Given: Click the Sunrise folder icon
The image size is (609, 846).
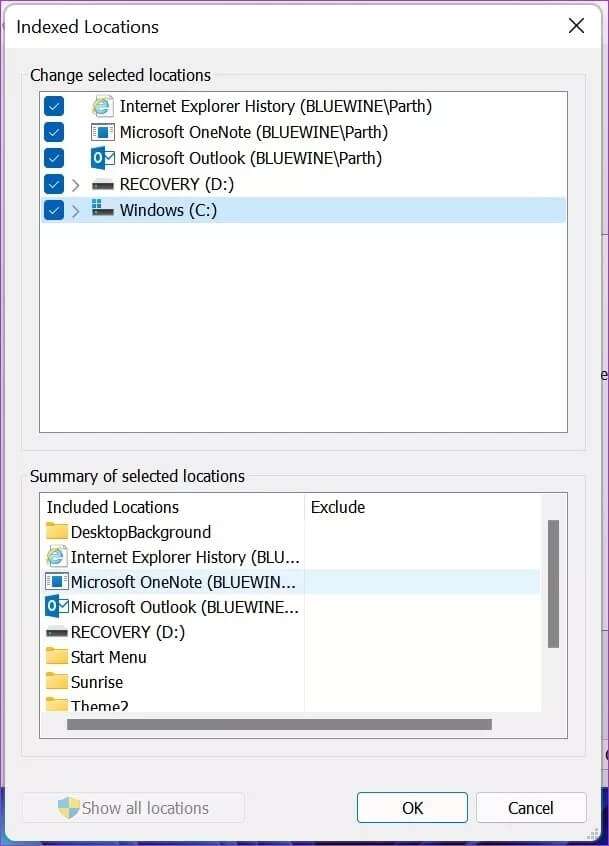Looking at the screenshot, I should (57, 681).
